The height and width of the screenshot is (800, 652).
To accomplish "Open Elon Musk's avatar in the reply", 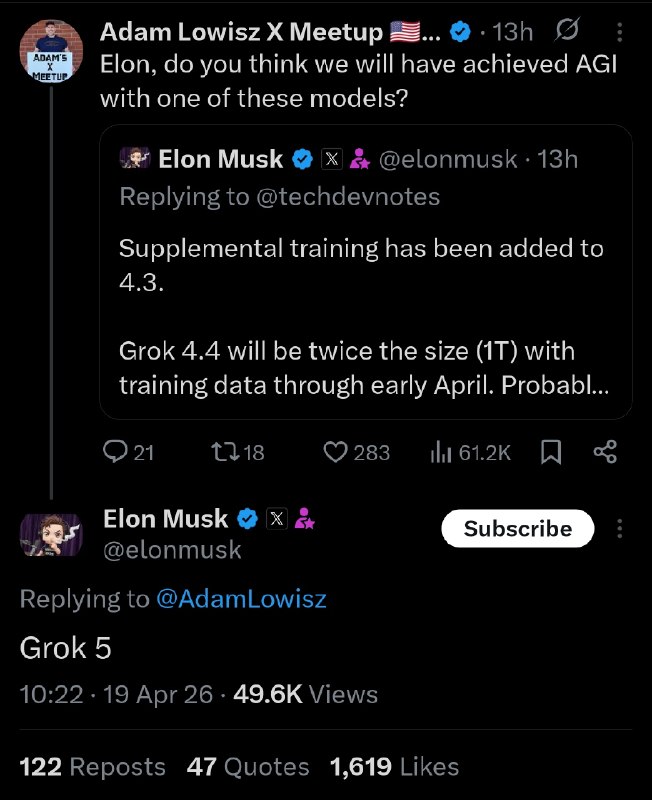I will pyautogui.click(x=48, y=533).
